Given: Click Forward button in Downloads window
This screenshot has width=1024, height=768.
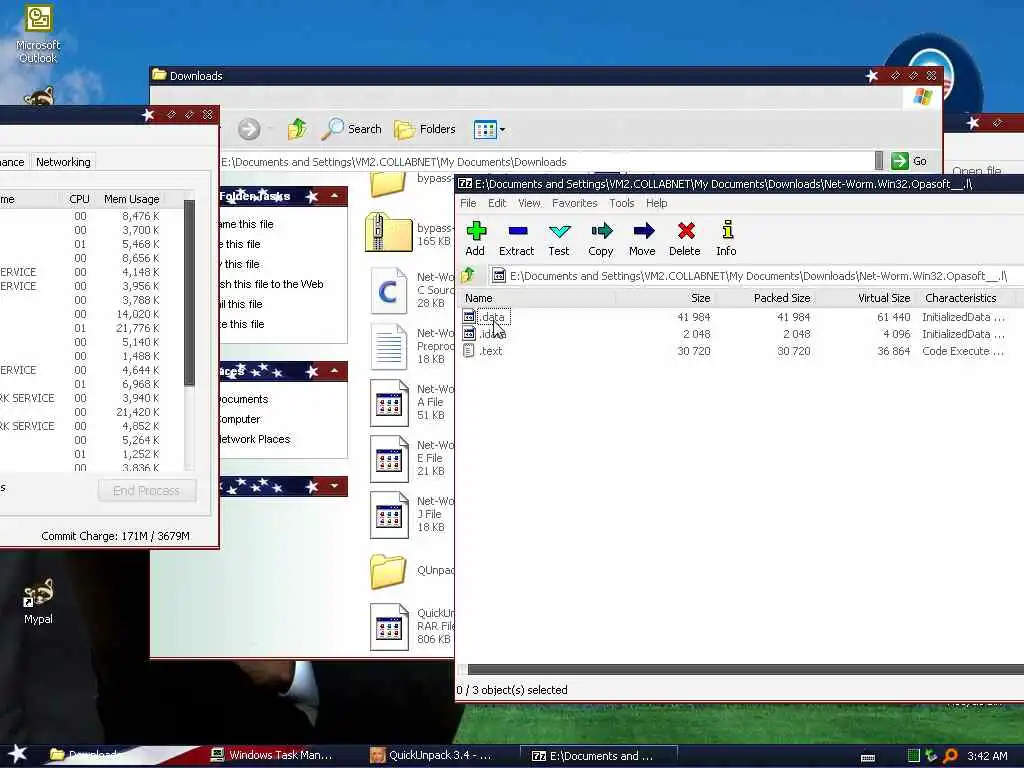Looking at the screenshot, I should 249,129.
